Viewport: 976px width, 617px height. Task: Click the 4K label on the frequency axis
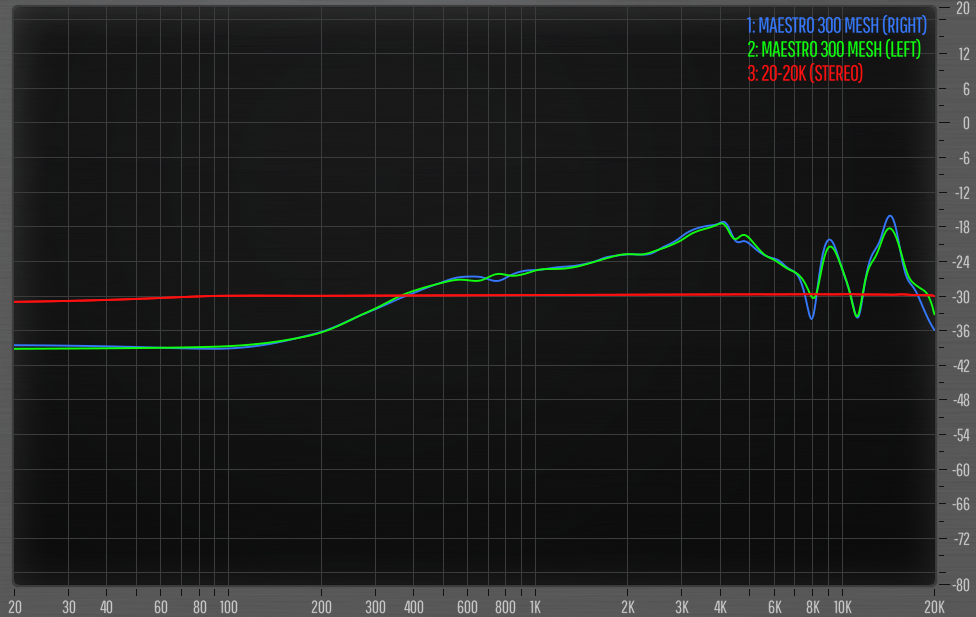(720, 607)
